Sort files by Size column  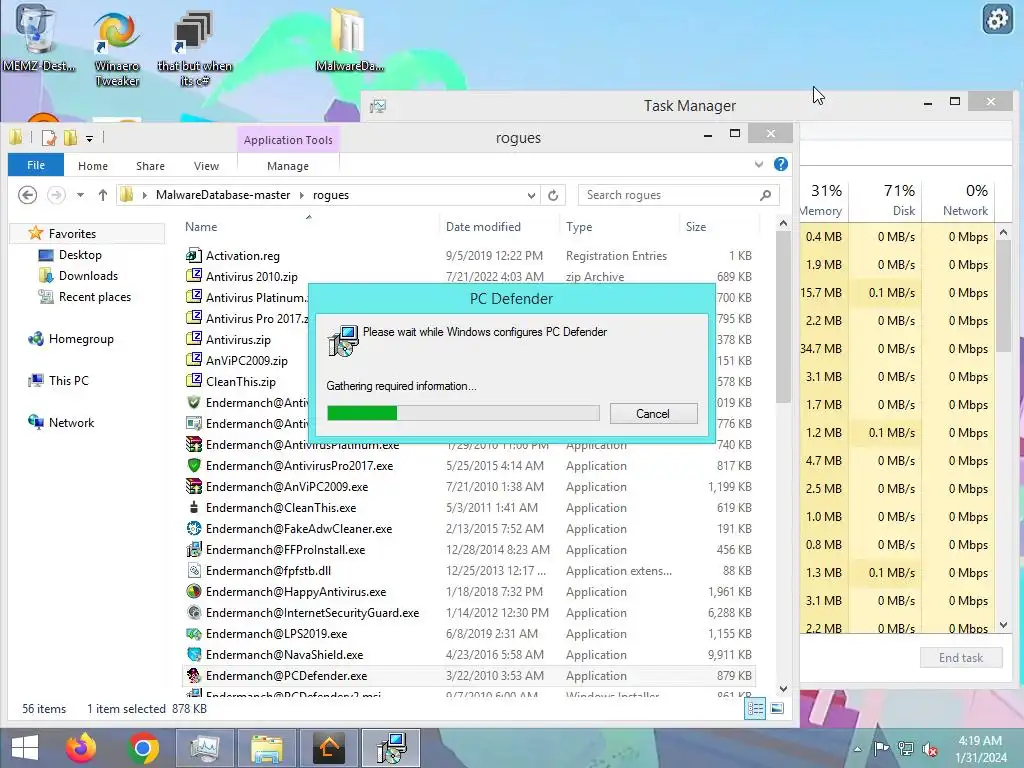[696, 227]
